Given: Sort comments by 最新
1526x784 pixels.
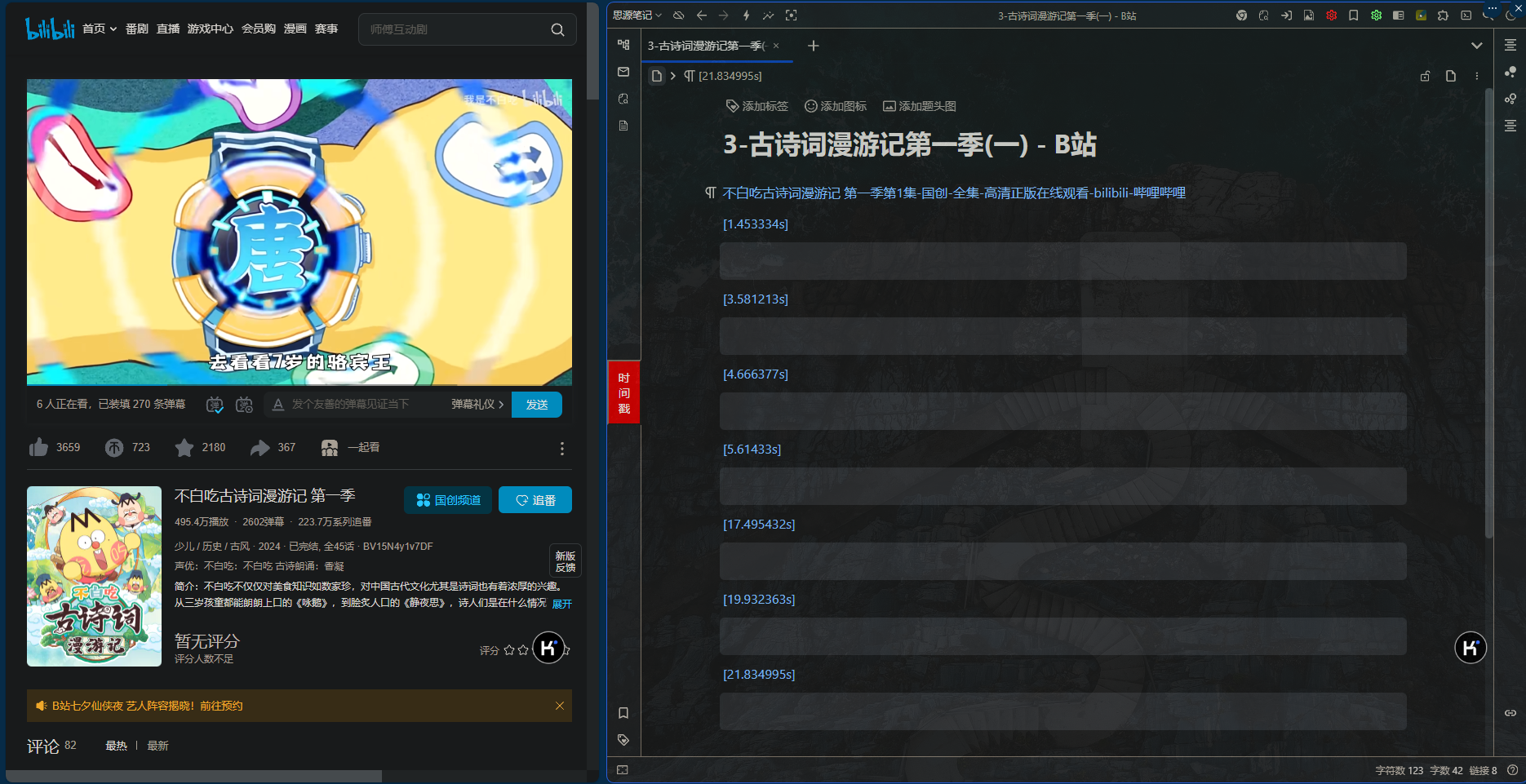Looking at the screenshot, I should tap(157, 746).
